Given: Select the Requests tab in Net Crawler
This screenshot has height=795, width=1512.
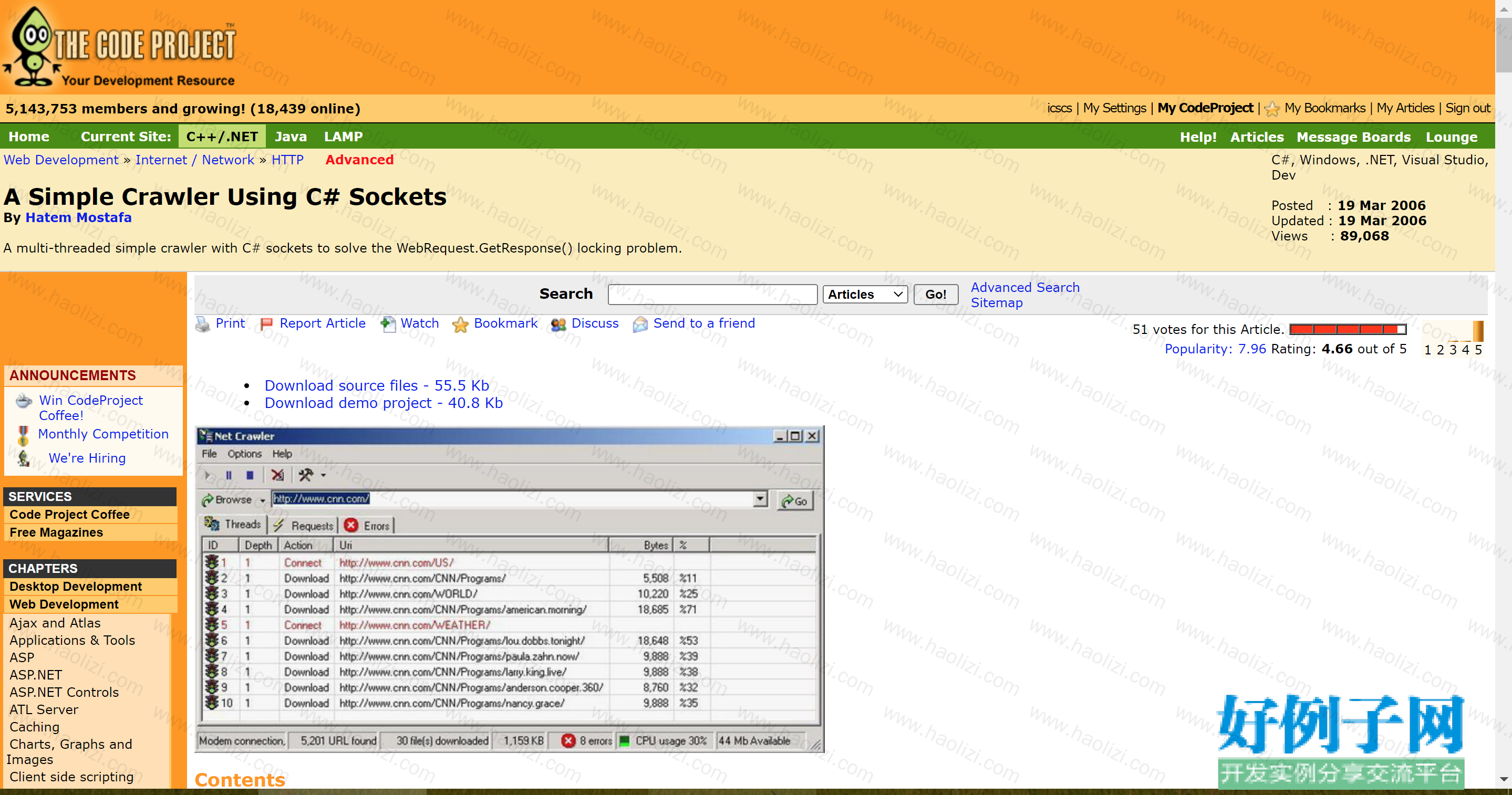Looking at the screenshot, I should click(x=304, y=526).
